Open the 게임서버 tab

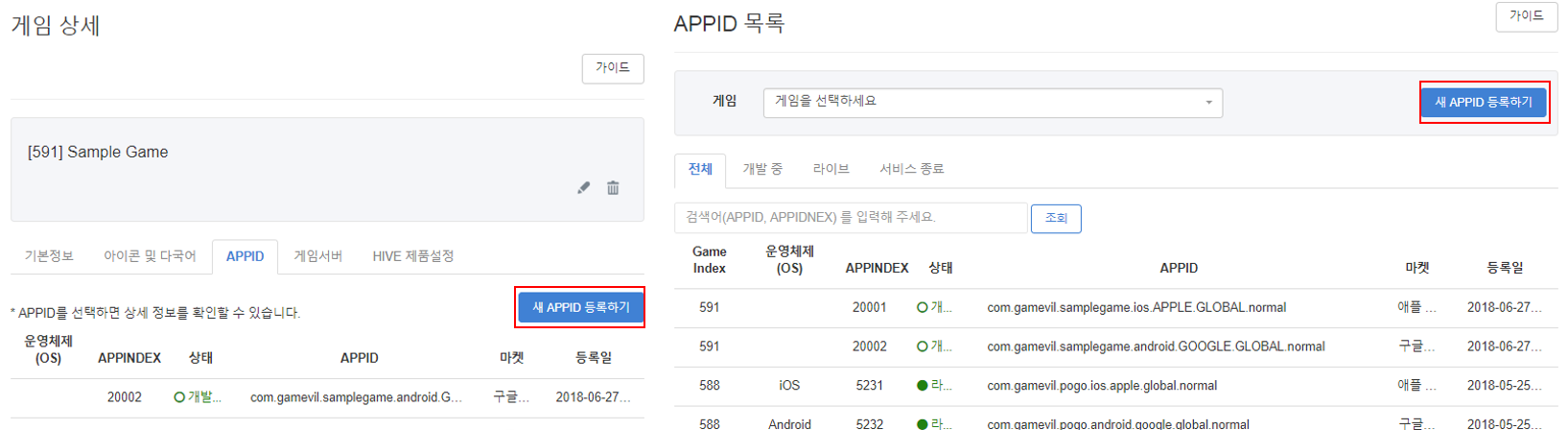click(x=318, y=256)
